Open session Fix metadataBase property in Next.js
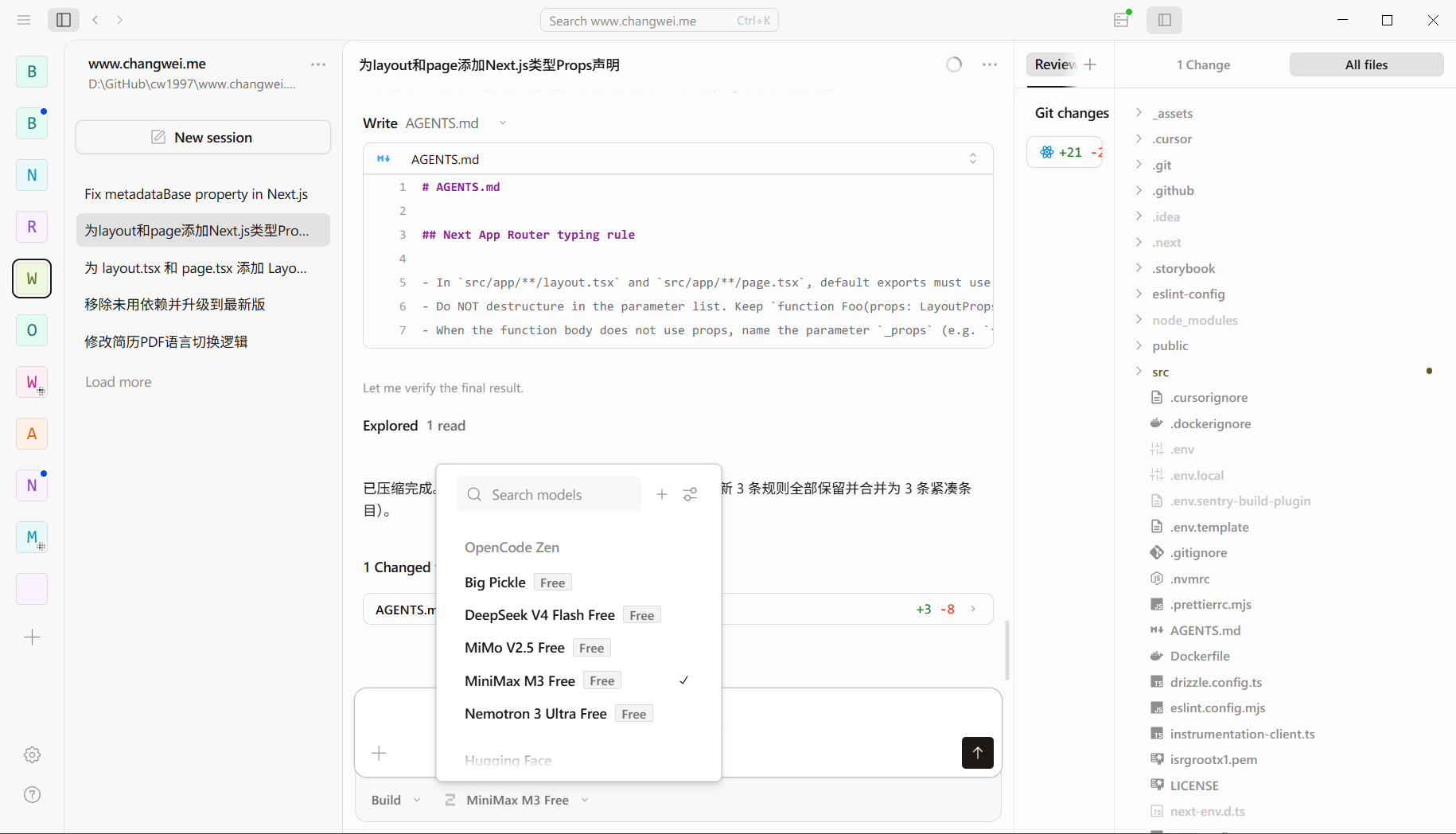The height and width of the screenshot is (834, 1456). 203,194
